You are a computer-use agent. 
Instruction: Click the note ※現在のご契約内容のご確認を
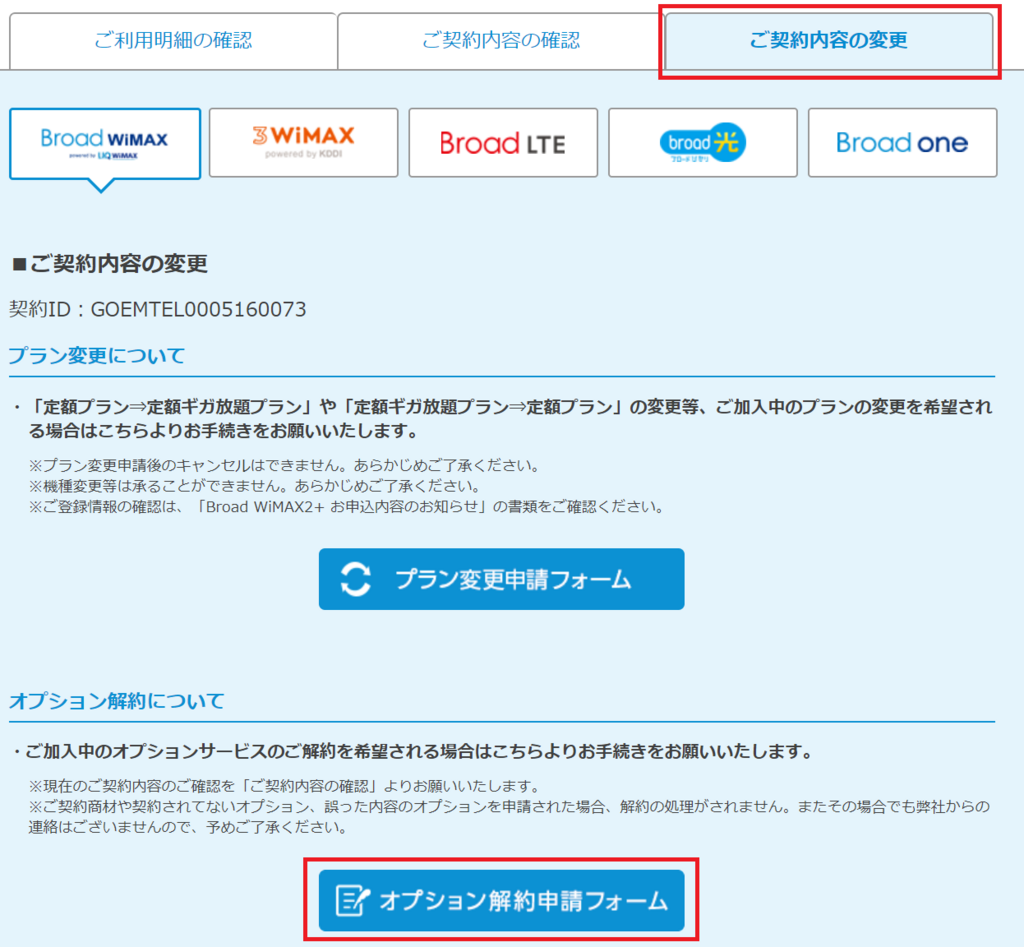[285, 786]
